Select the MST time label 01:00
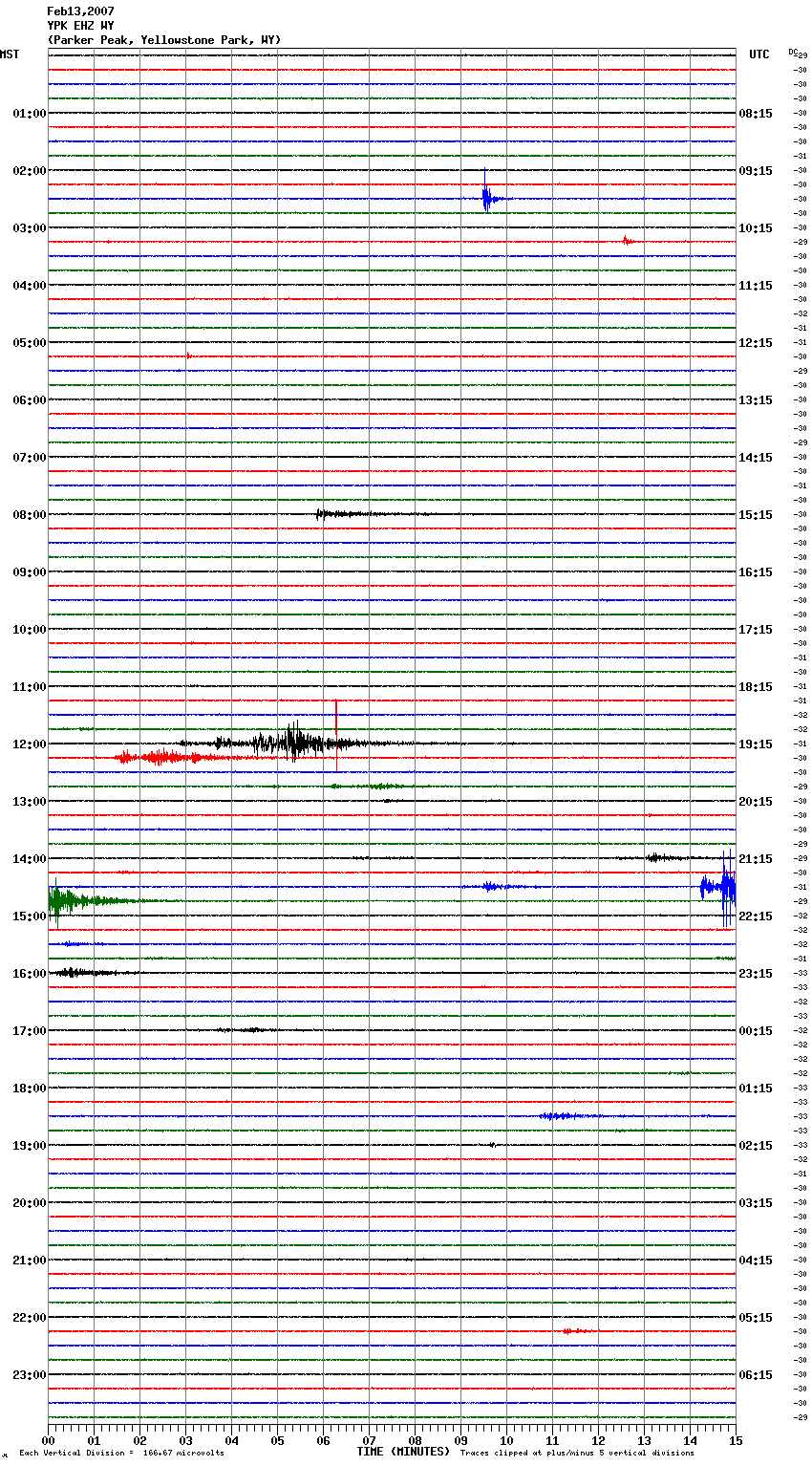 pos(30,114)
